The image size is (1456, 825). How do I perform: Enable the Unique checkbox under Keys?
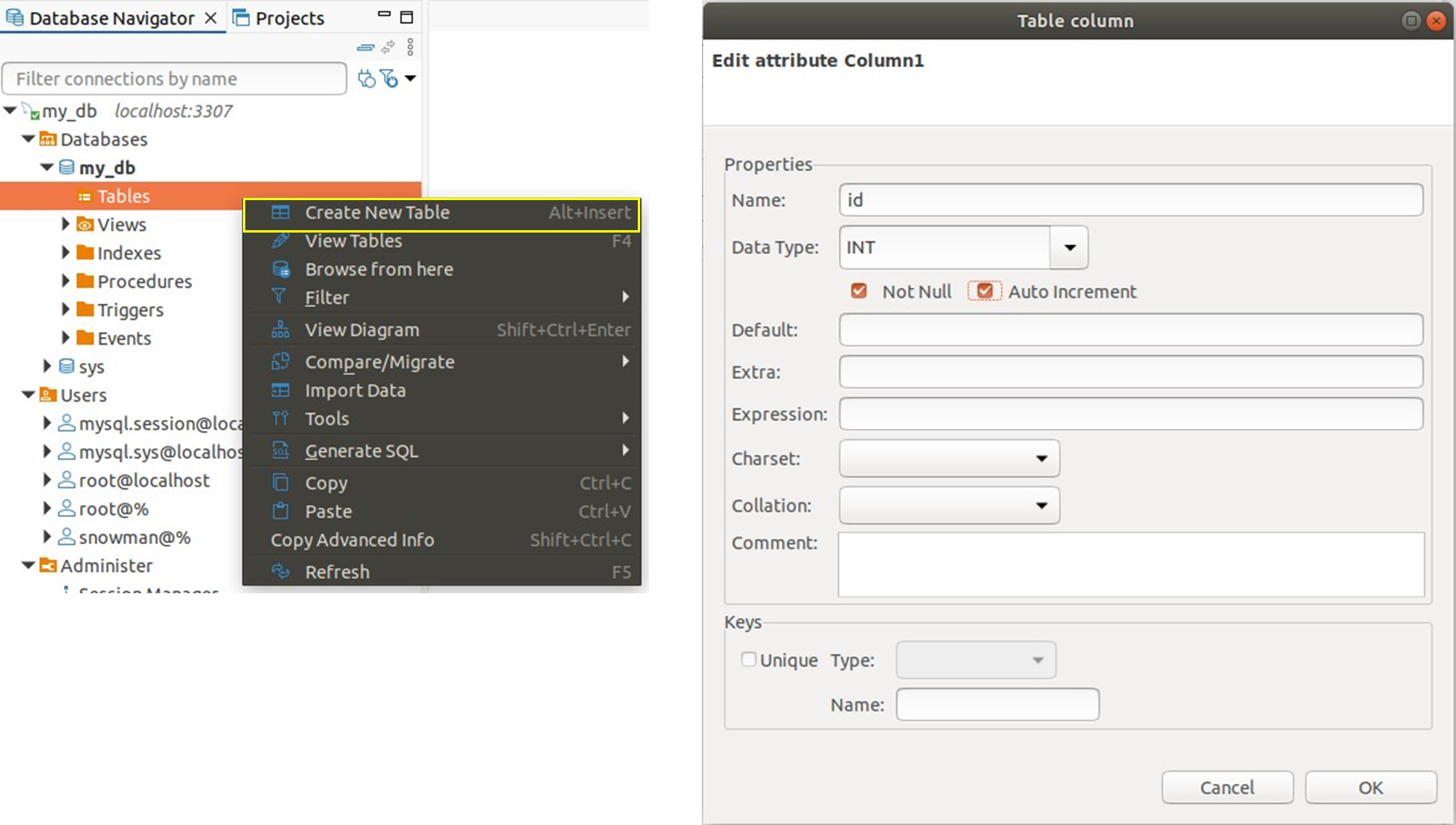pos(748,660)
